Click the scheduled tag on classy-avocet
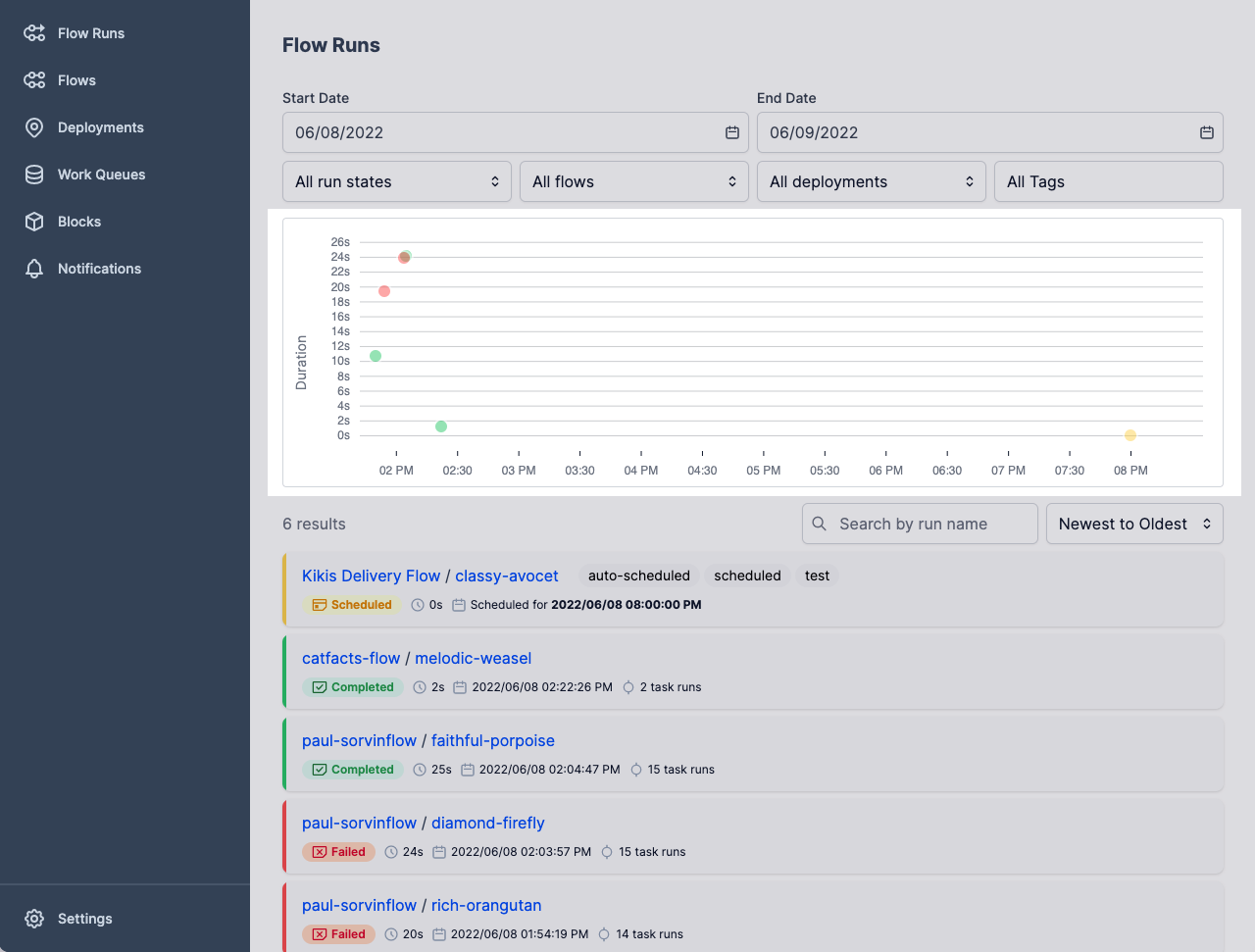 (747, 576)
